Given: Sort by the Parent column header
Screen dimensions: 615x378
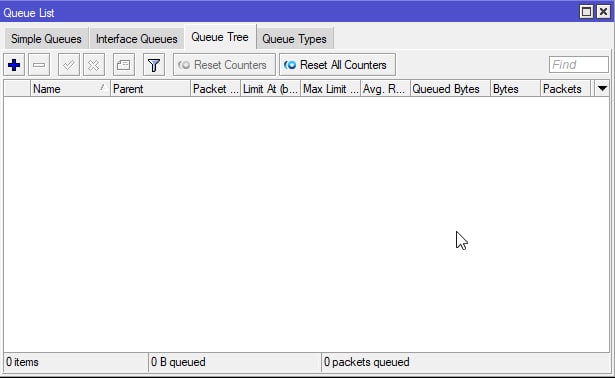Looking at the screenshot, I should coord(150,89).
